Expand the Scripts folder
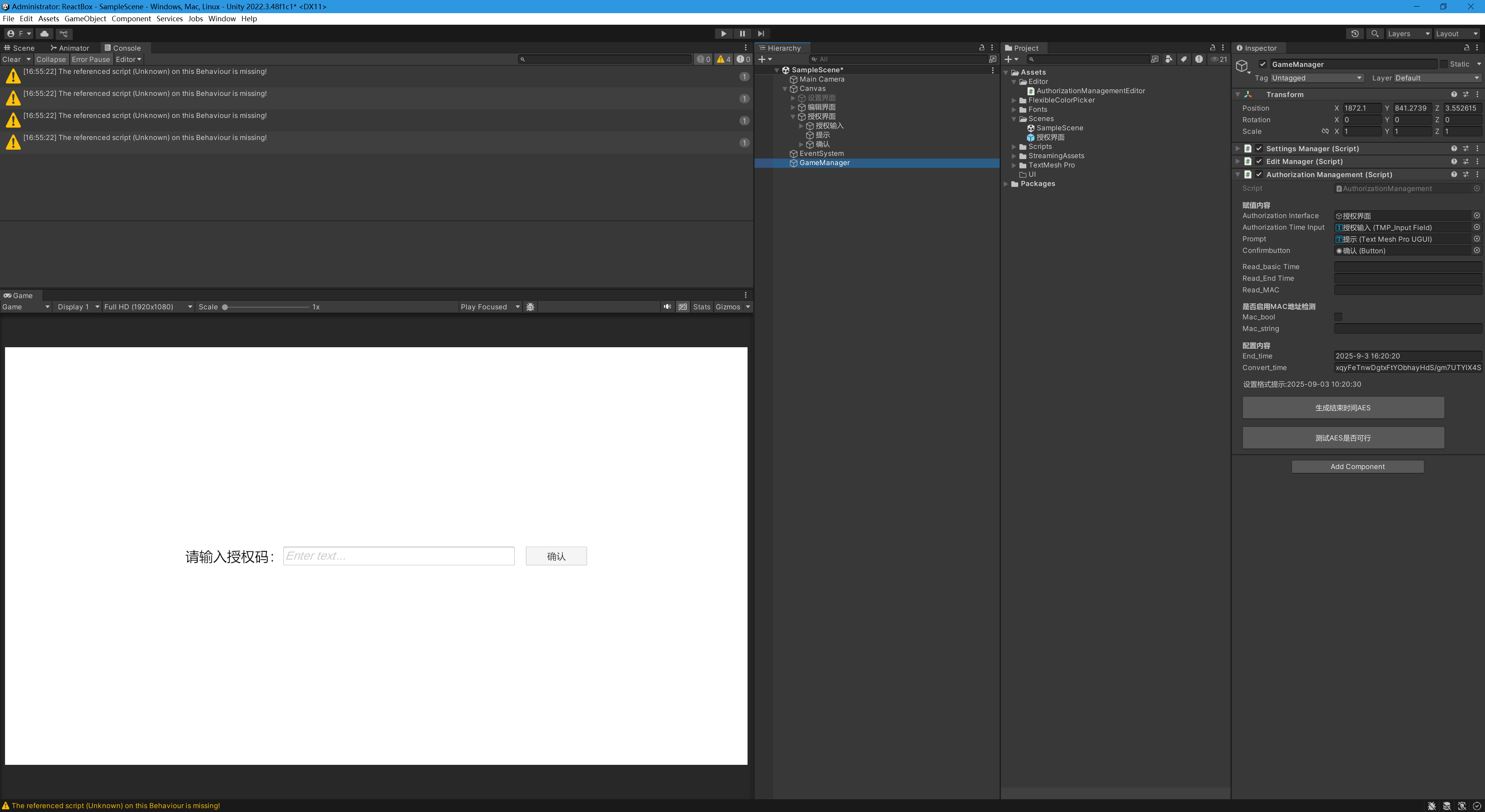Viewport: 1485px width, 812px height. tap(1014, 147)
